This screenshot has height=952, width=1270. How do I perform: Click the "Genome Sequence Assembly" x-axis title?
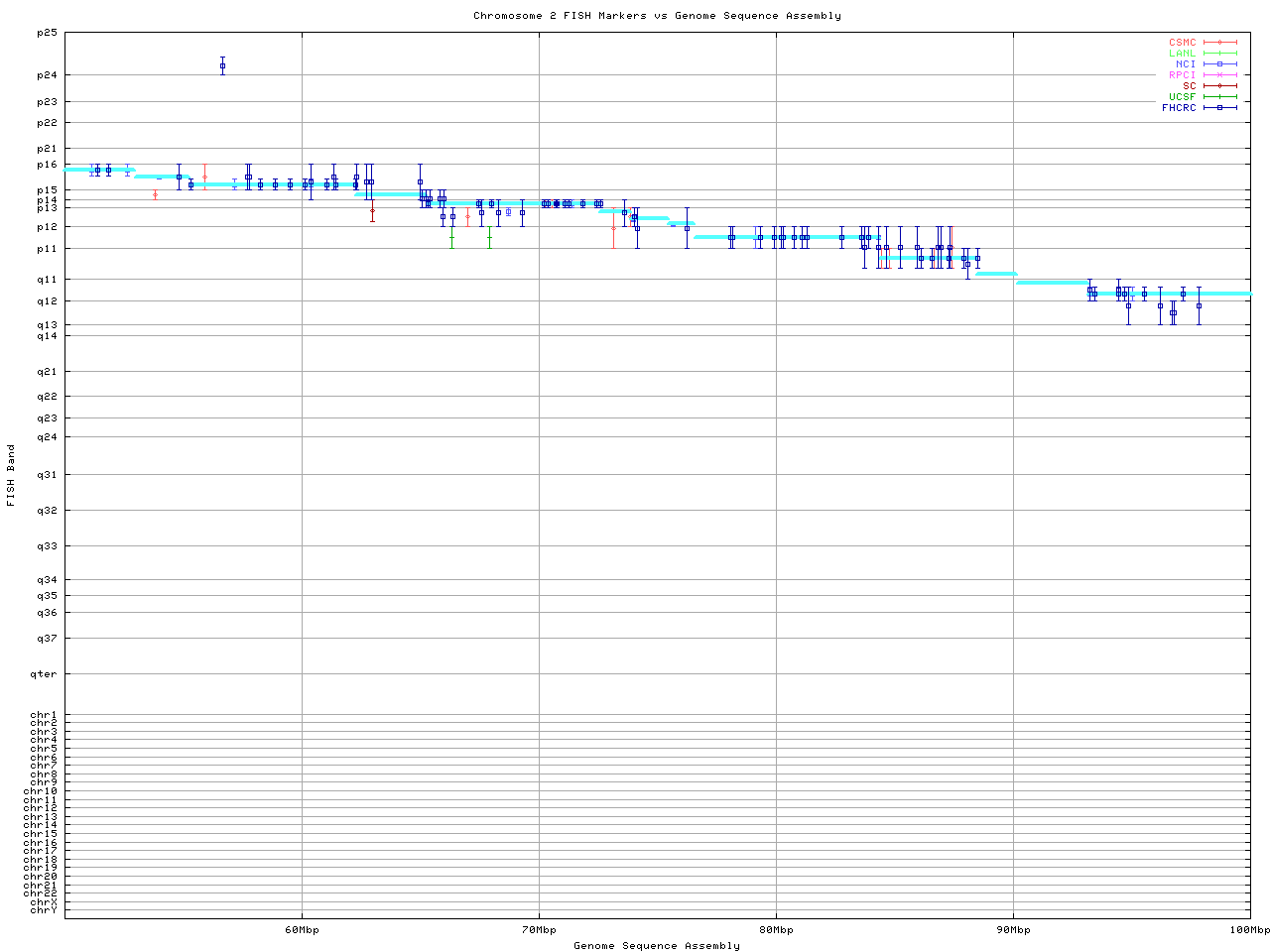point(657,946)
